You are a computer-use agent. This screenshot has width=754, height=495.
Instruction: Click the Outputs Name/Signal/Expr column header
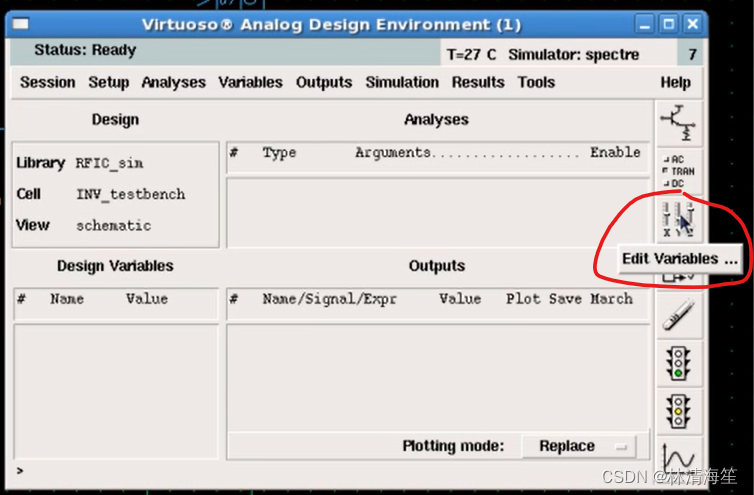329,299
